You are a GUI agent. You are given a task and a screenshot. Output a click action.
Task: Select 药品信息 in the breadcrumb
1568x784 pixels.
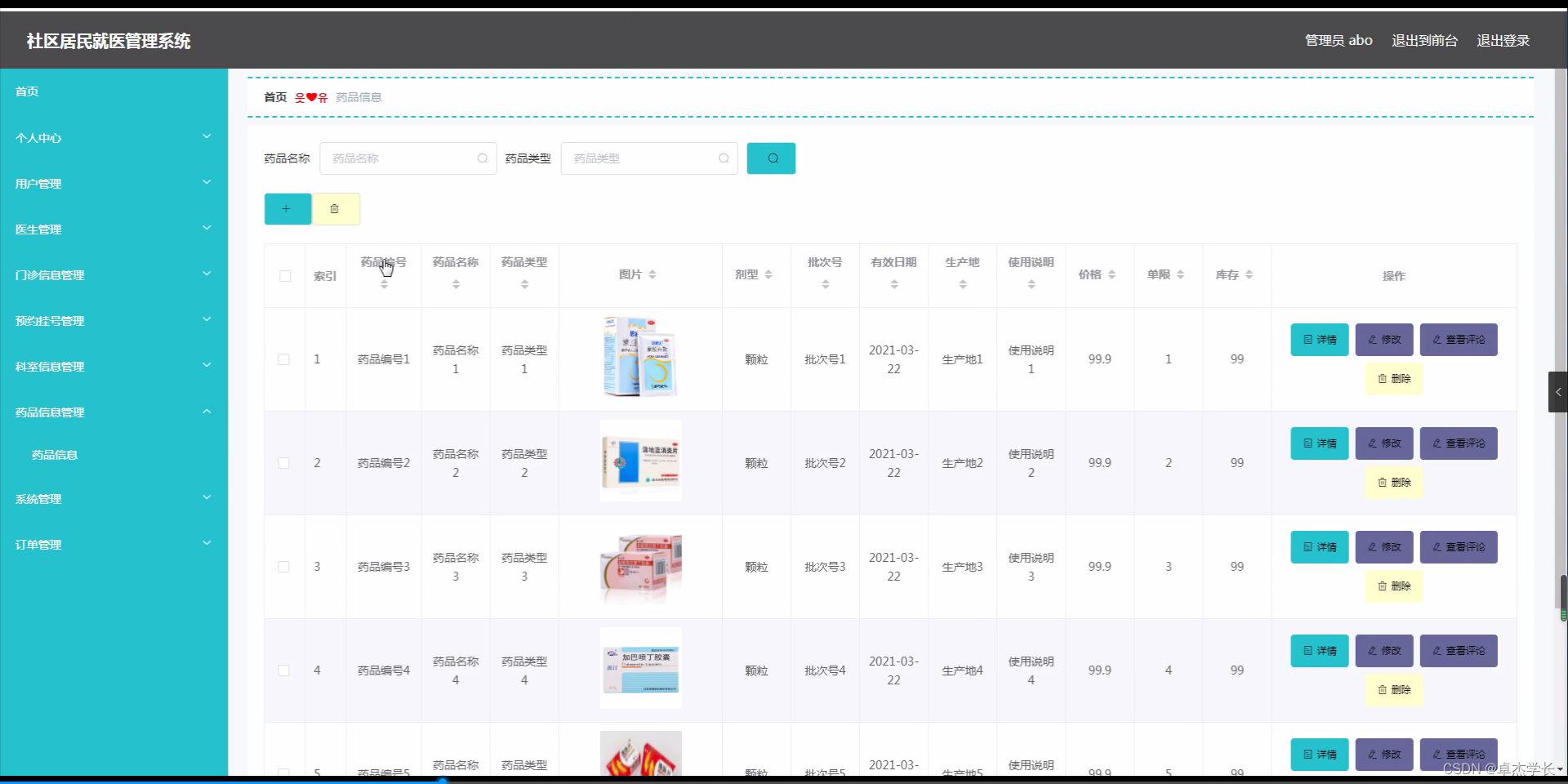tap(359, 97)
